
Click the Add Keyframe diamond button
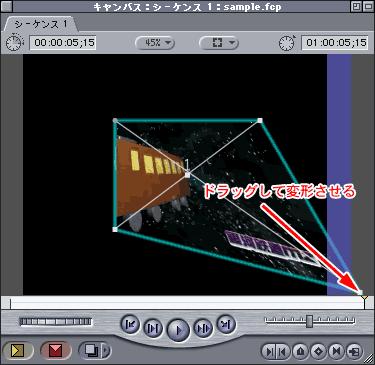318,351
